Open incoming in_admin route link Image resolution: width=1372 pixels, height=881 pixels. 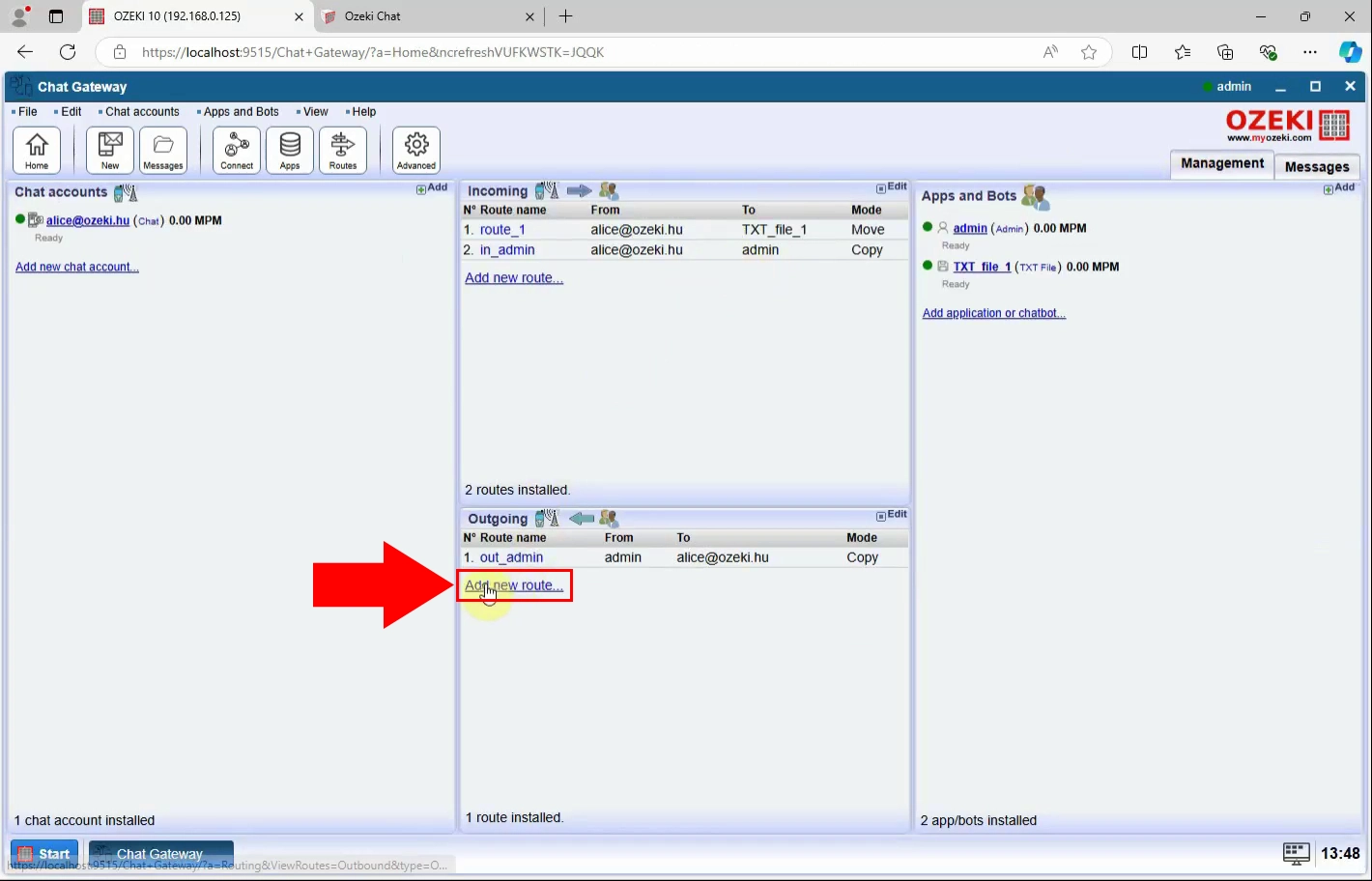coord(507,250)
